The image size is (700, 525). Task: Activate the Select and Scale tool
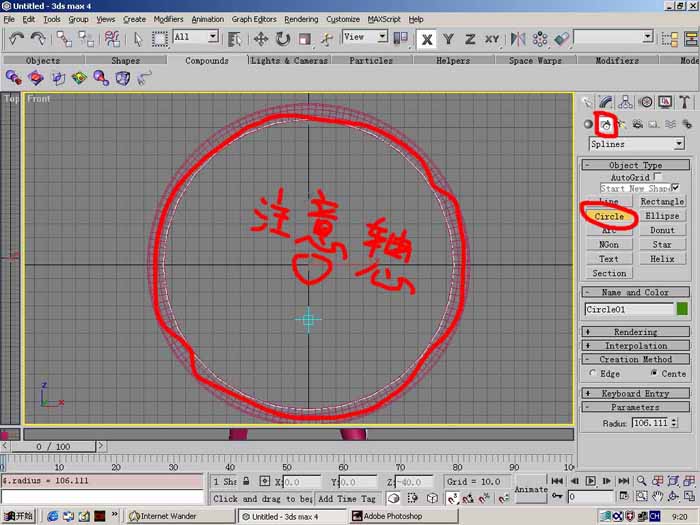(305, 39)
